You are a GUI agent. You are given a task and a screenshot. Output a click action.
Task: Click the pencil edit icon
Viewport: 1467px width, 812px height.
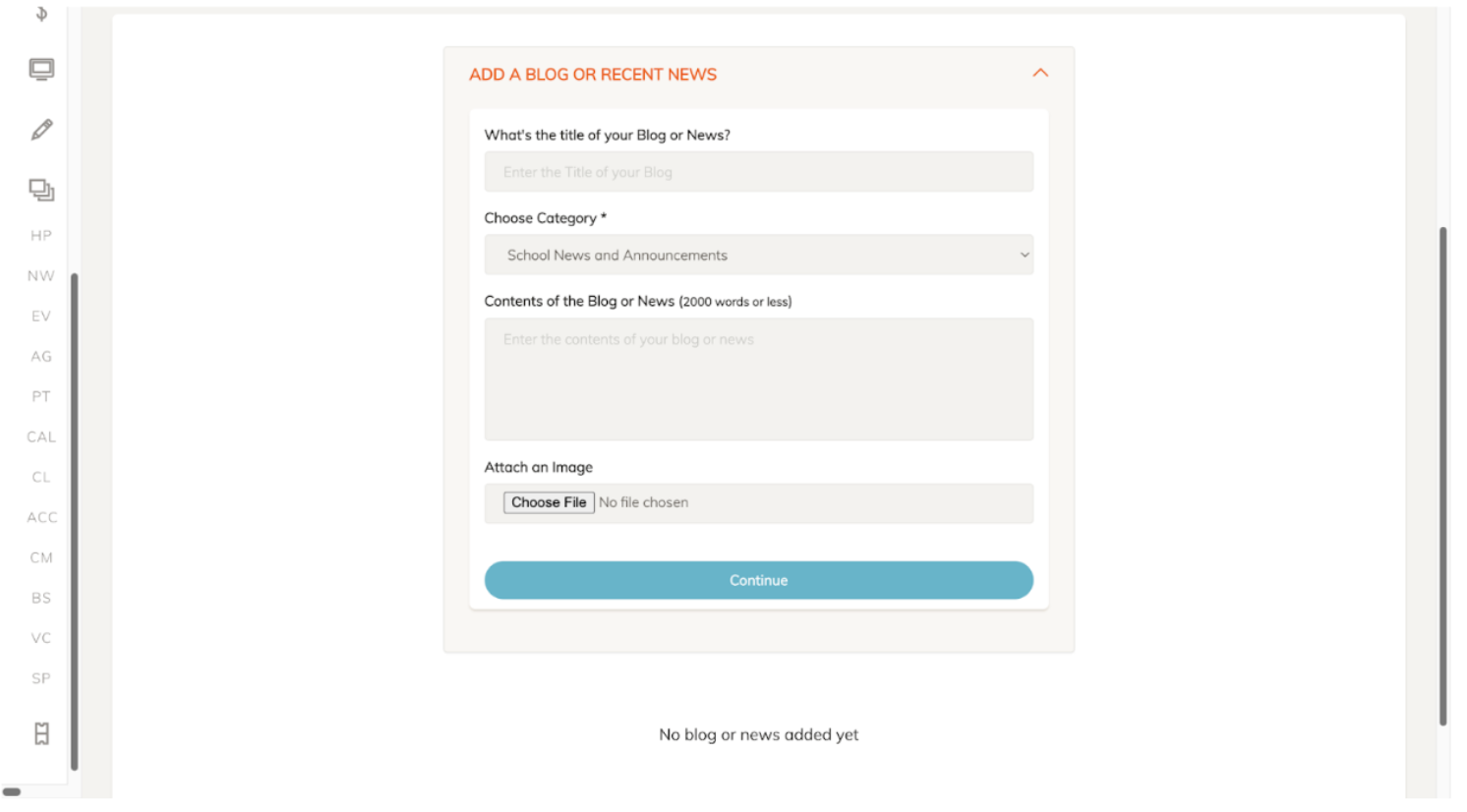(x=41, y=130)
